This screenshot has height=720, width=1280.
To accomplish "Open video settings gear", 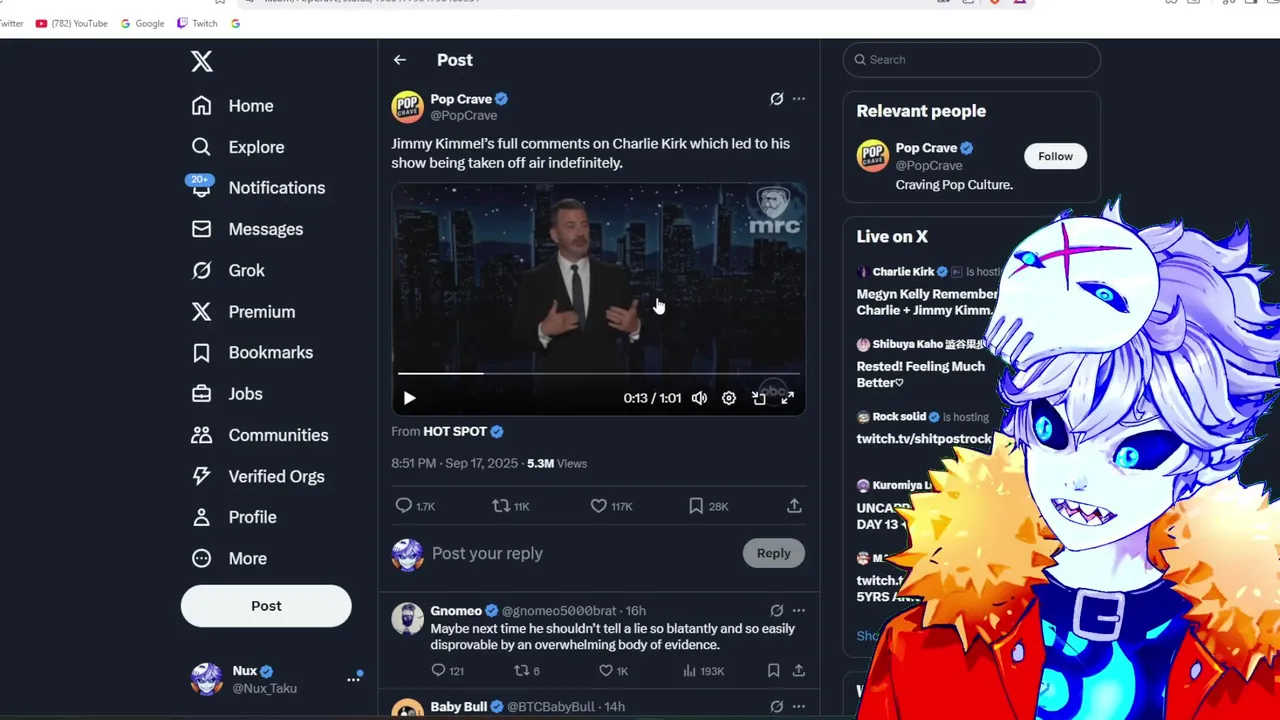I will (729, 398).
